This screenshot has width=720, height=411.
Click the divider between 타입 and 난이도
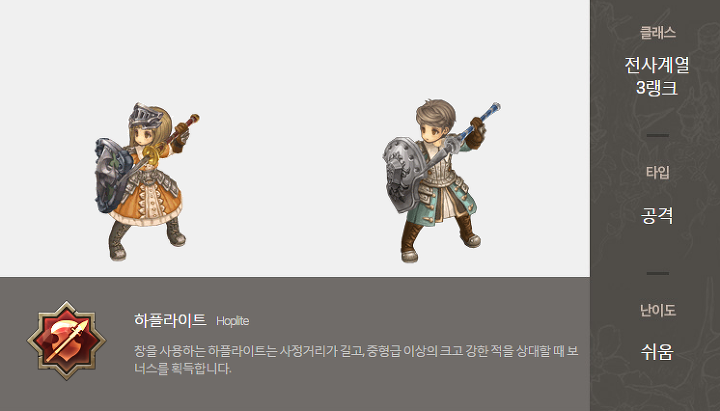click(x=658, y=273)
